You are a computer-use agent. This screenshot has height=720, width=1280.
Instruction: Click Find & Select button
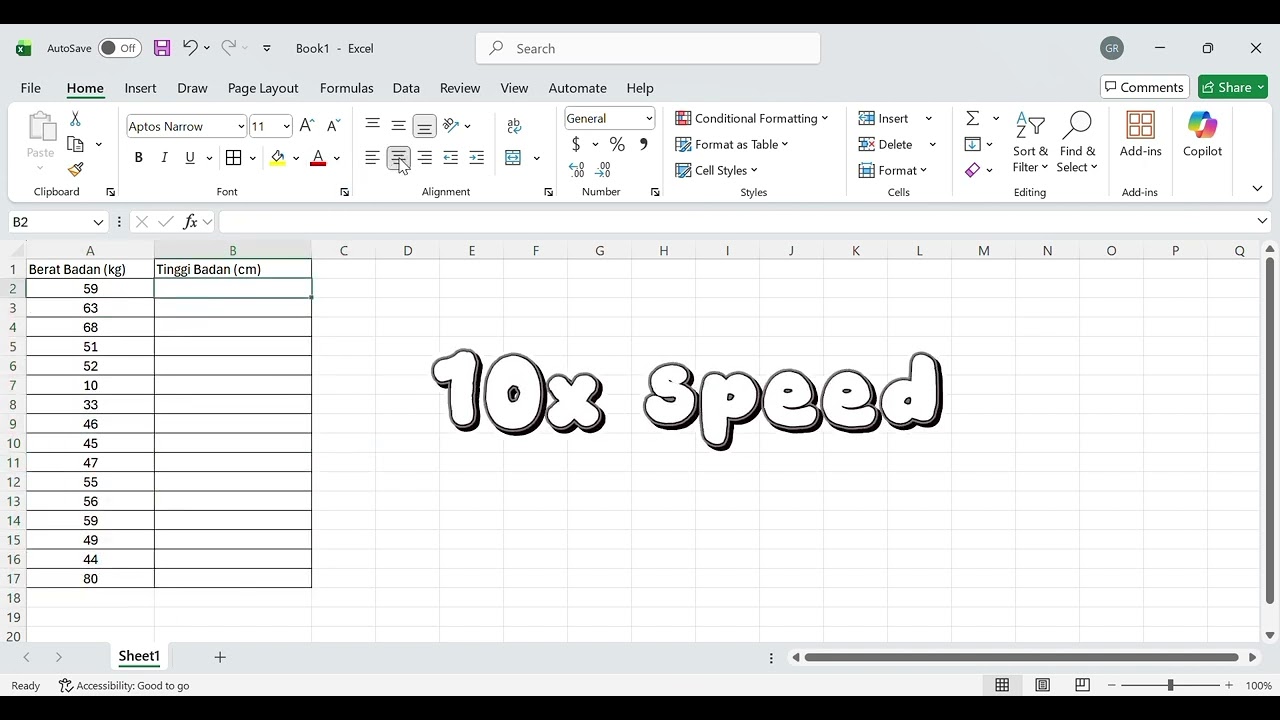1077,143
